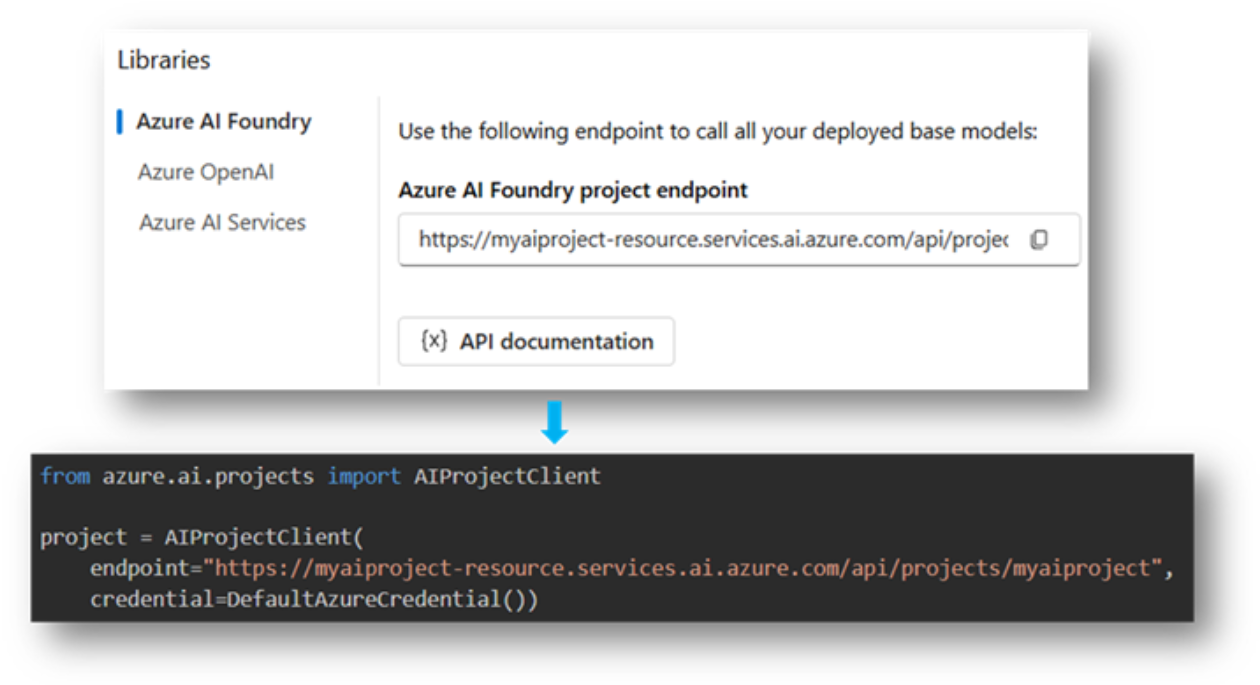Select the Azure AI Foundry library tab
This screenshot has height=685, width=1260.
(x=224, y=122)
